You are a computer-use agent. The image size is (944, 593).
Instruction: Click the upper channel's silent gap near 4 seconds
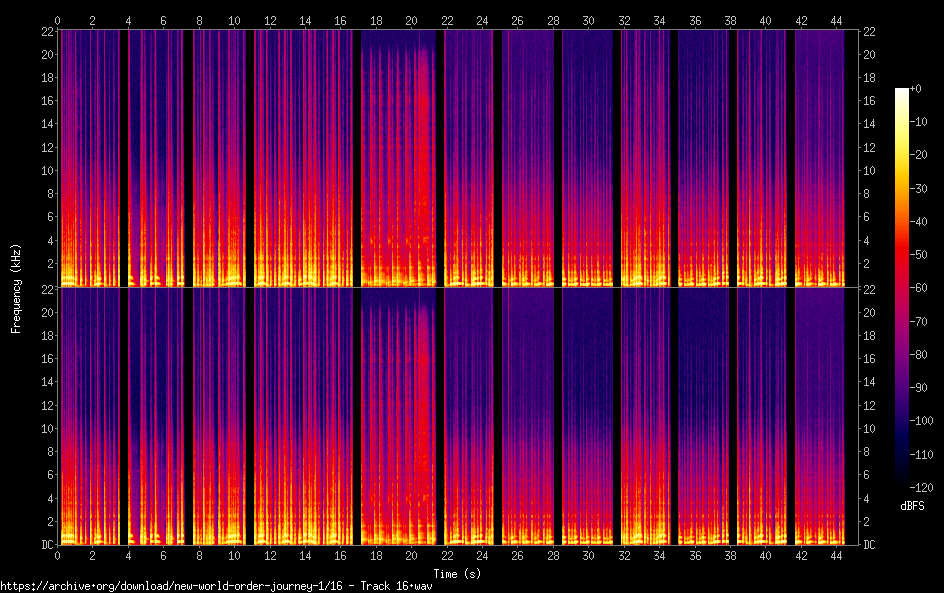pos(124,160)
